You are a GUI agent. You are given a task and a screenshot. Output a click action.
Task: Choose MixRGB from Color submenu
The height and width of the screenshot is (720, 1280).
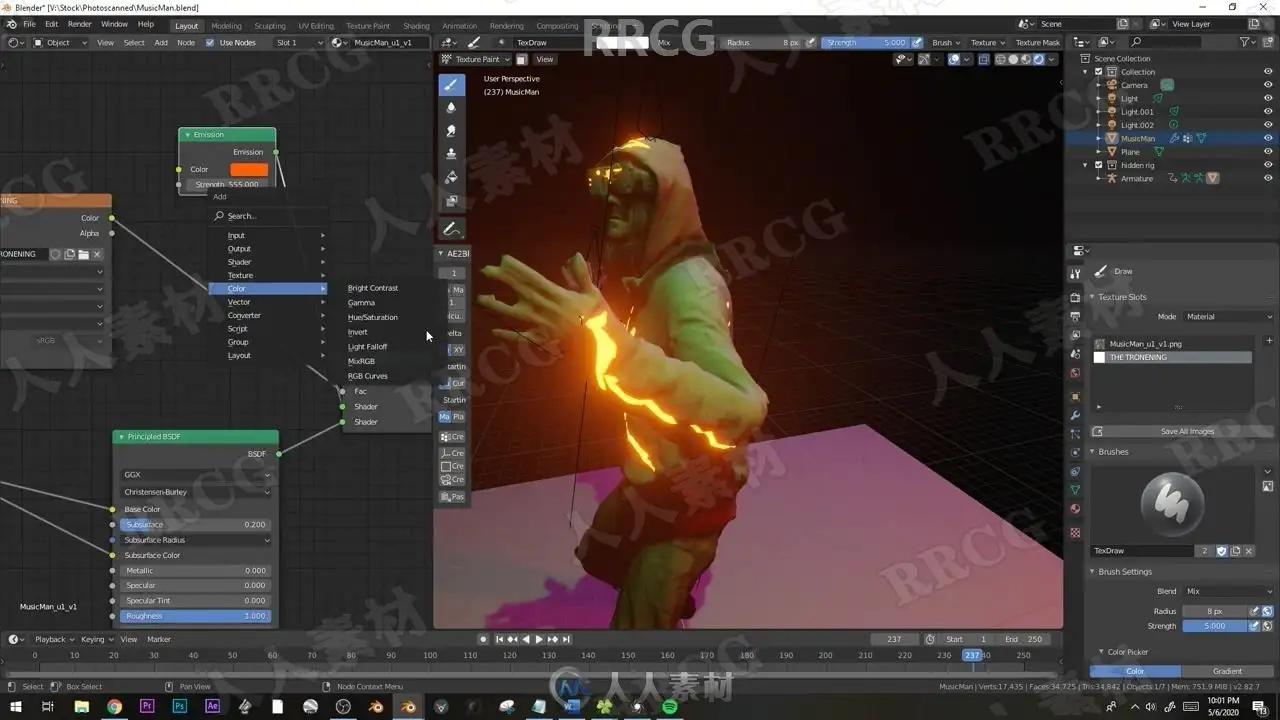click(361, 361)
